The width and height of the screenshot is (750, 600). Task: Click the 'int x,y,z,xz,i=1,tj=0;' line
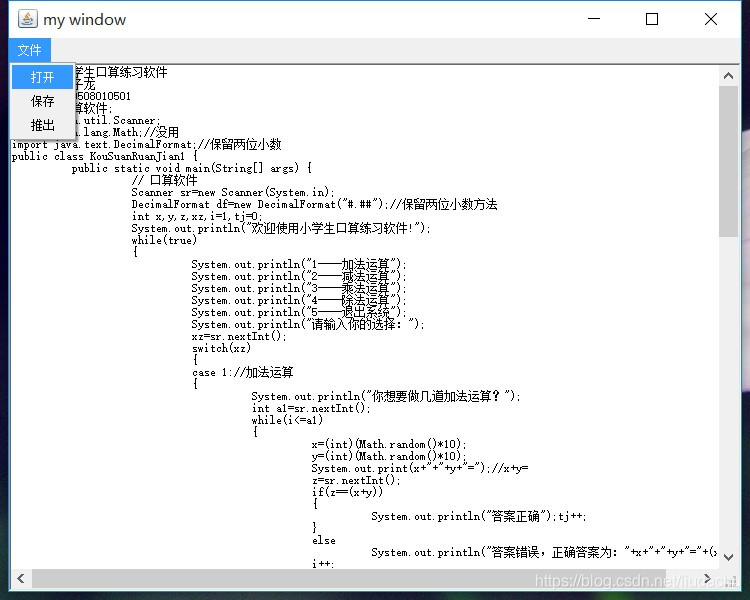[x=197, y=216]
